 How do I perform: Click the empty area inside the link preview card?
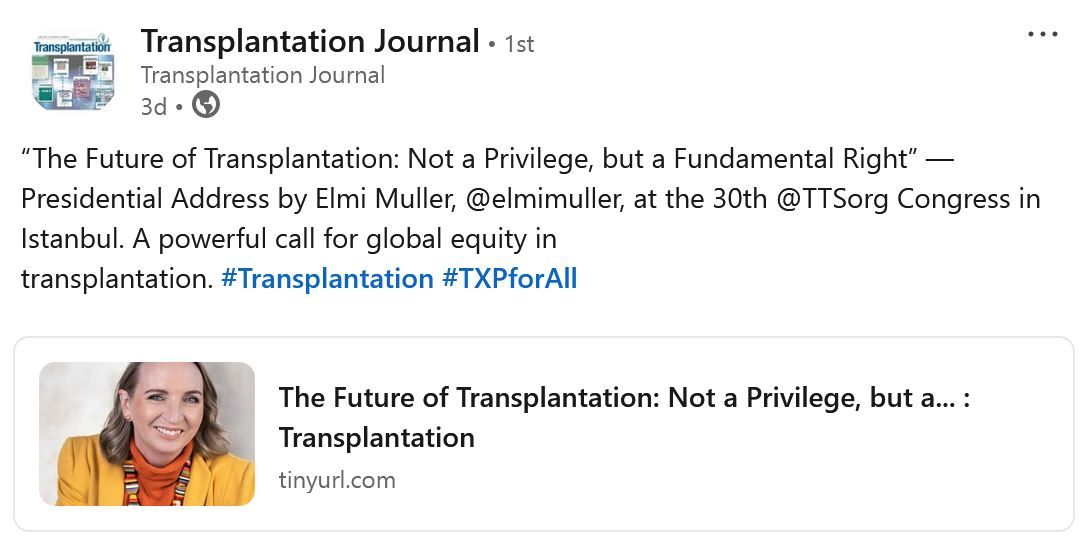[x=765, y=480]
